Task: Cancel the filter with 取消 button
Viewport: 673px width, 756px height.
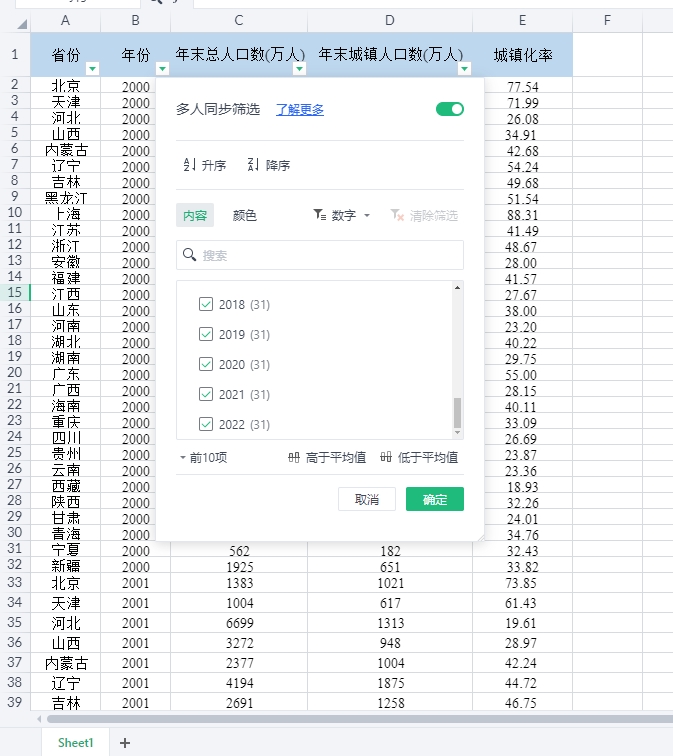Action: point(367,499)
